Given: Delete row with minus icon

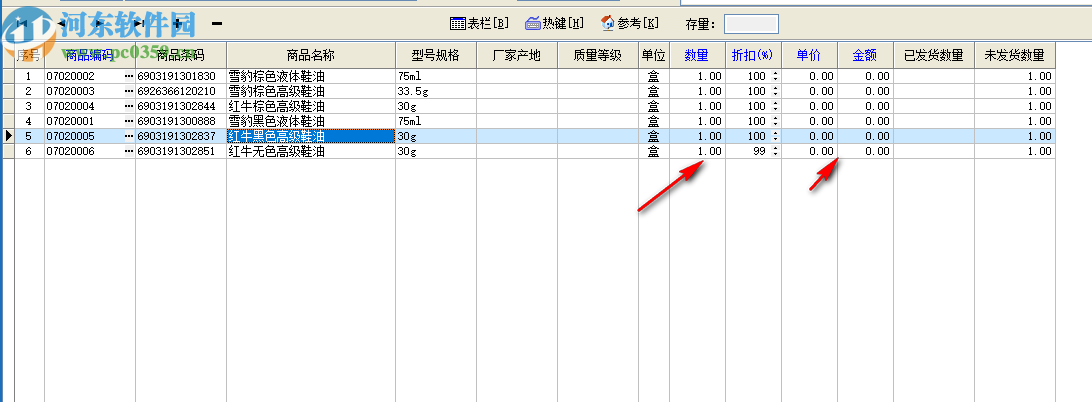Looking at the screenshot, I should (x=217, y=24).
